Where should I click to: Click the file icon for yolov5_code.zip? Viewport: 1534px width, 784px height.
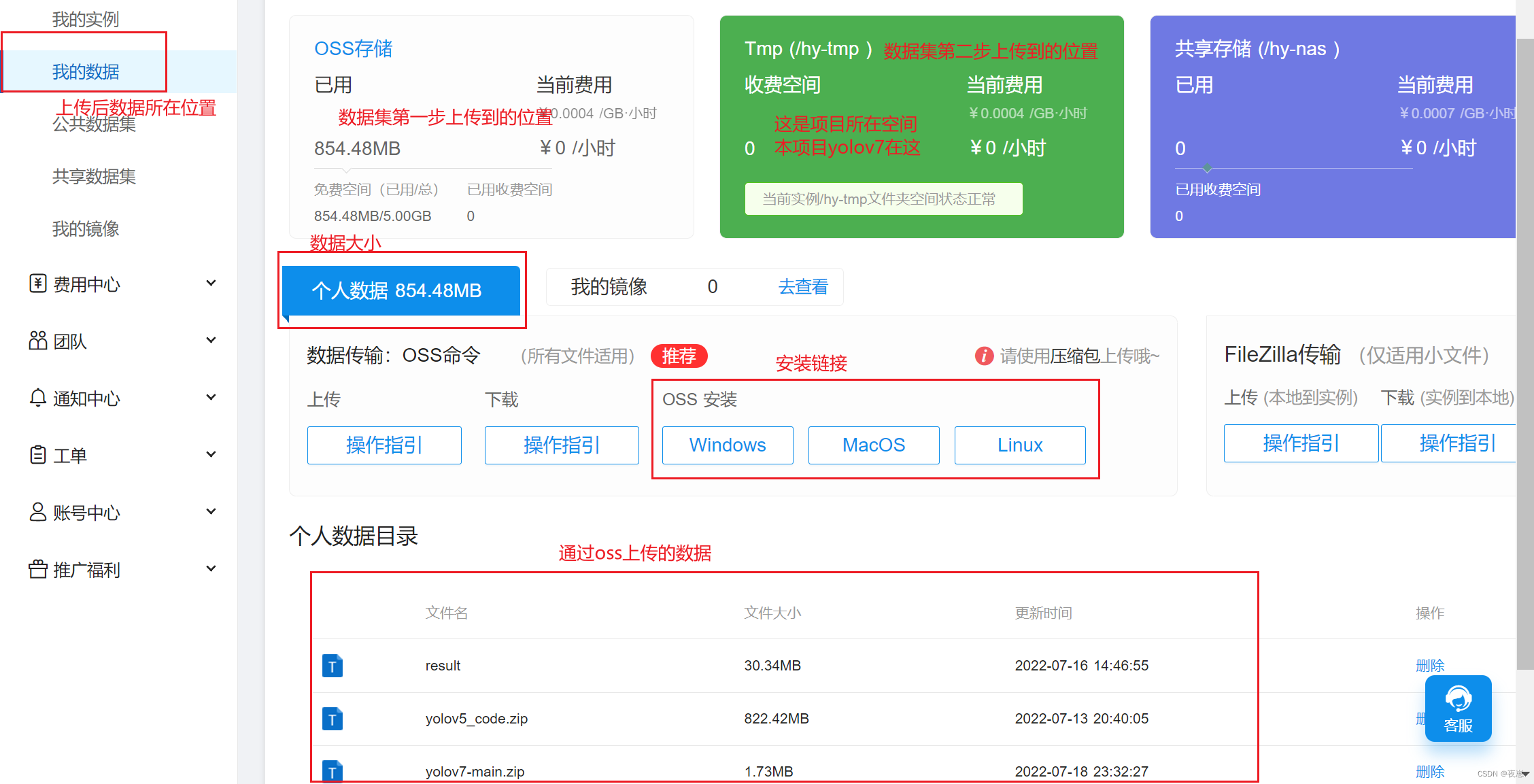click(332, 719)
